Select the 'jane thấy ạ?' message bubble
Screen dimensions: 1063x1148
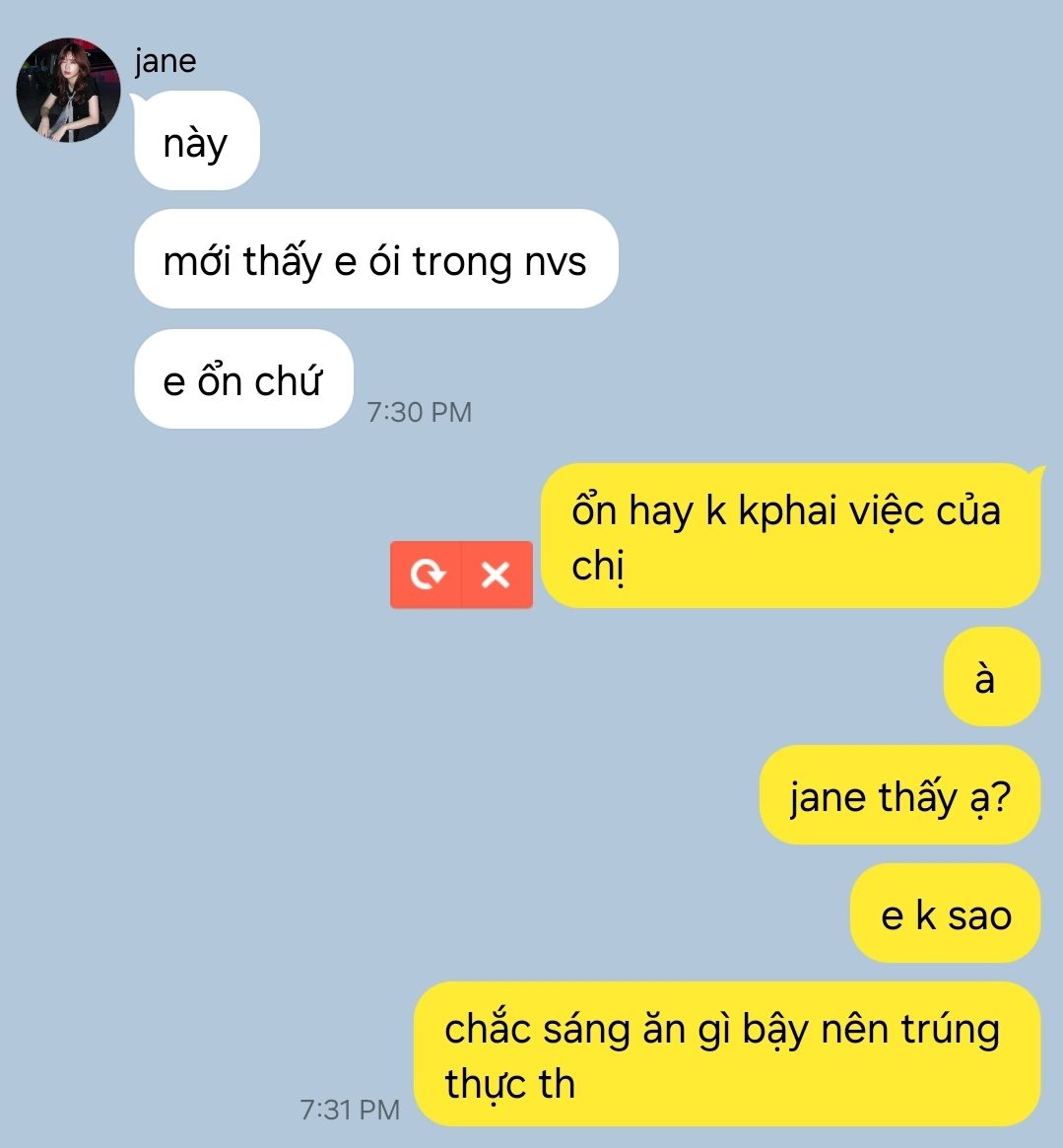click(x=900, y=795)
